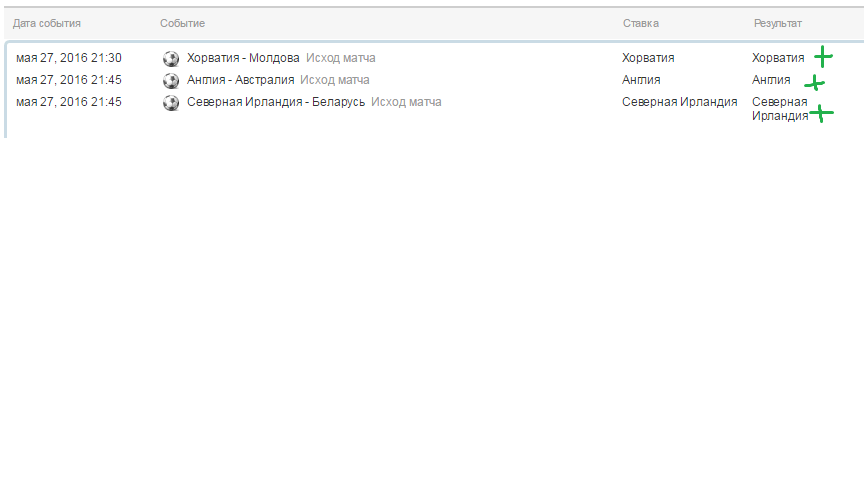Open the 'Северная Ирландия - Беларусь' event
This screenshot has width=864, height=483.
[276, 102]
